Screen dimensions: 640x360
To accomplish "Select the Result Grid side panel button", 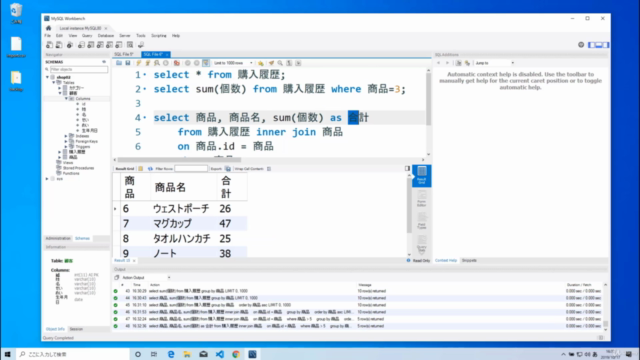I will coord(422,176).
